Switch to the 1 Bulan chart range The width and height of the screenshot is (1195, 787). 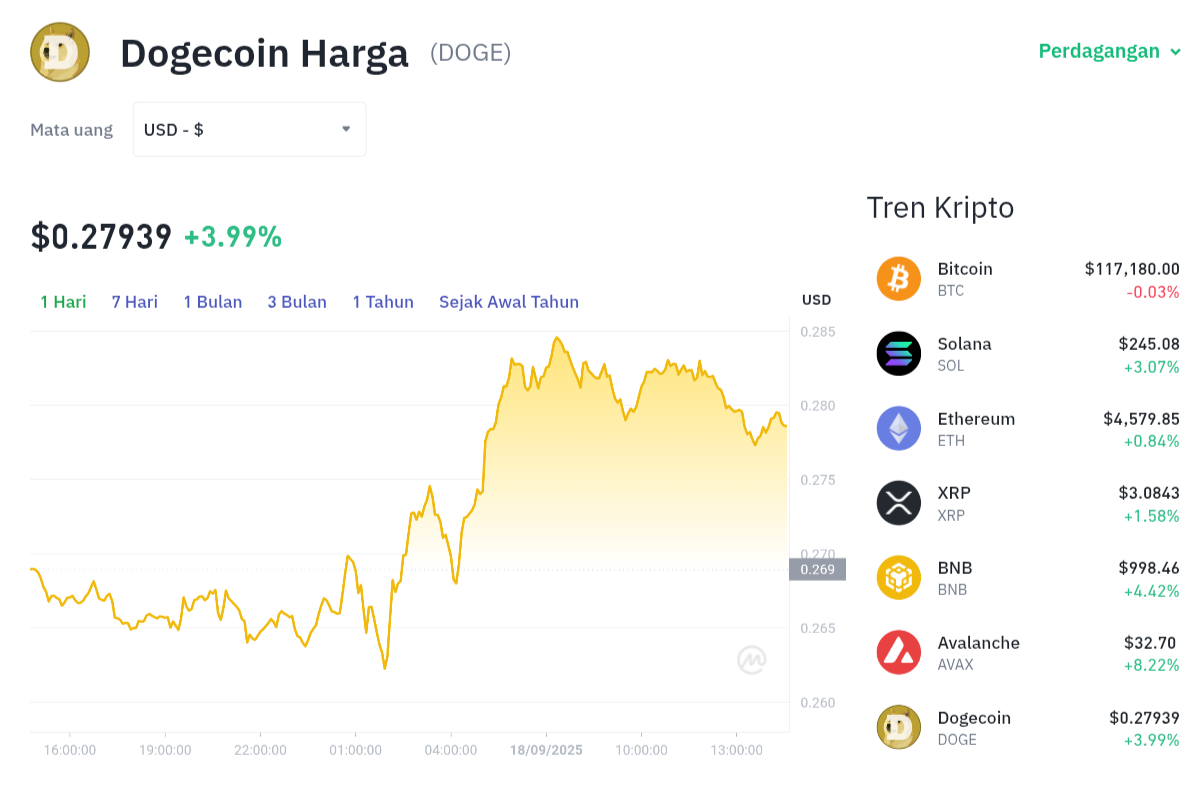pyautogui.click(x=213, y=302)
